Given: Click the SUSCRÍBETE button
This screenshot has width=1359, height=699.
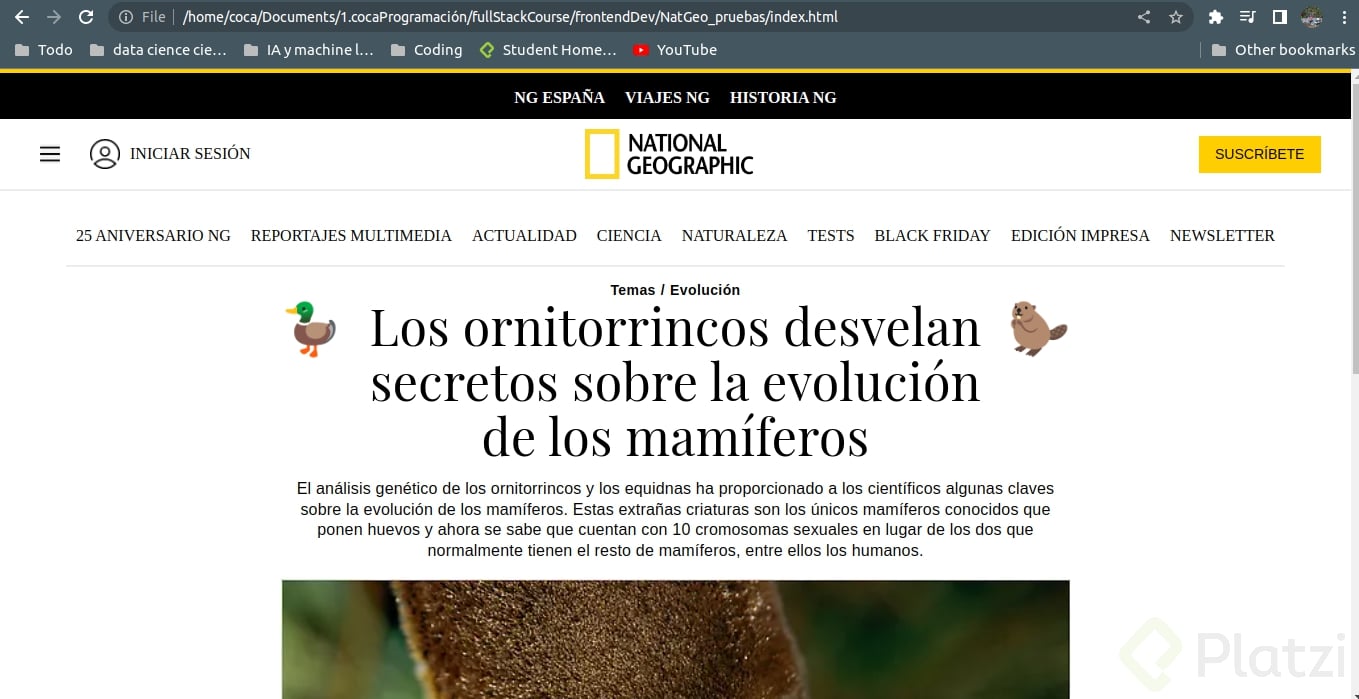Looking at the screenshot, I should 1259,154.
